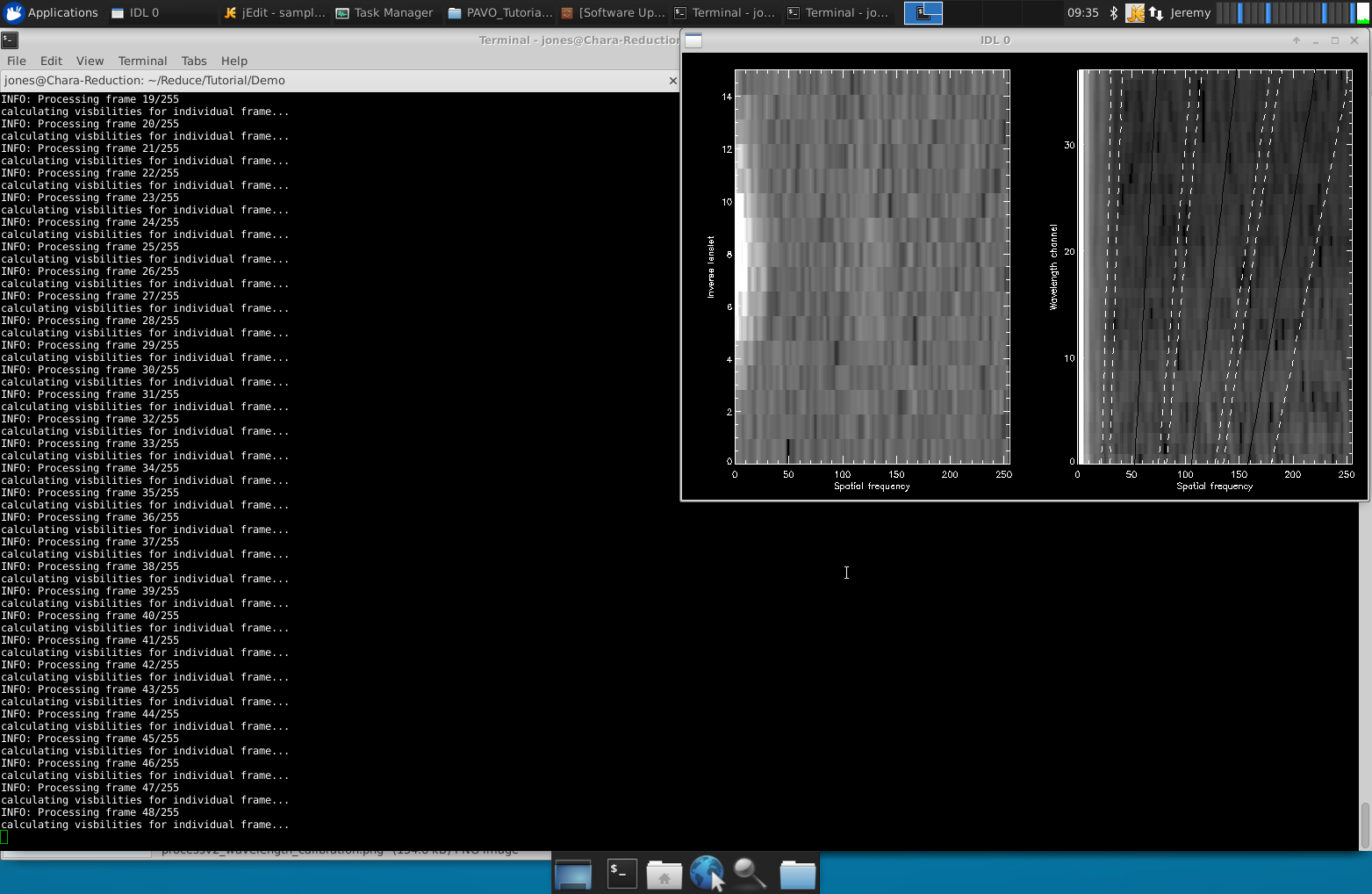Open the Edit menu in Terminal
This screenshot has height=894, width=1372.
coord(51,61)
